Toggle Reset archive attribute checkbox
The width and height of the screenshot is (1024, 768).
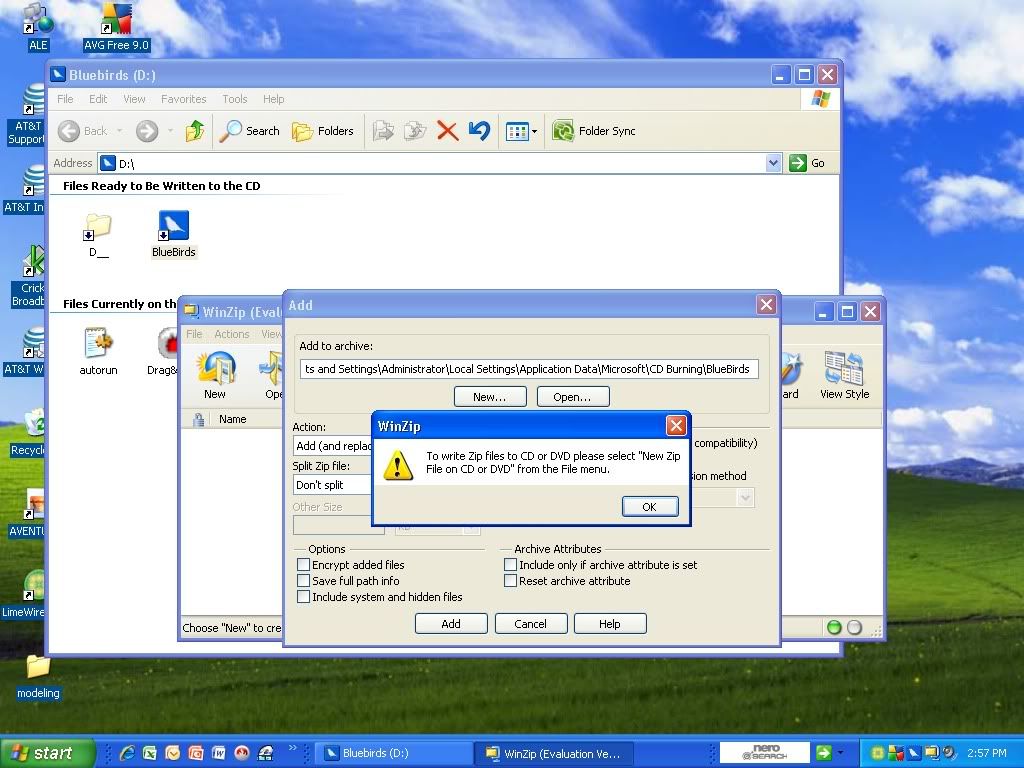511,581
